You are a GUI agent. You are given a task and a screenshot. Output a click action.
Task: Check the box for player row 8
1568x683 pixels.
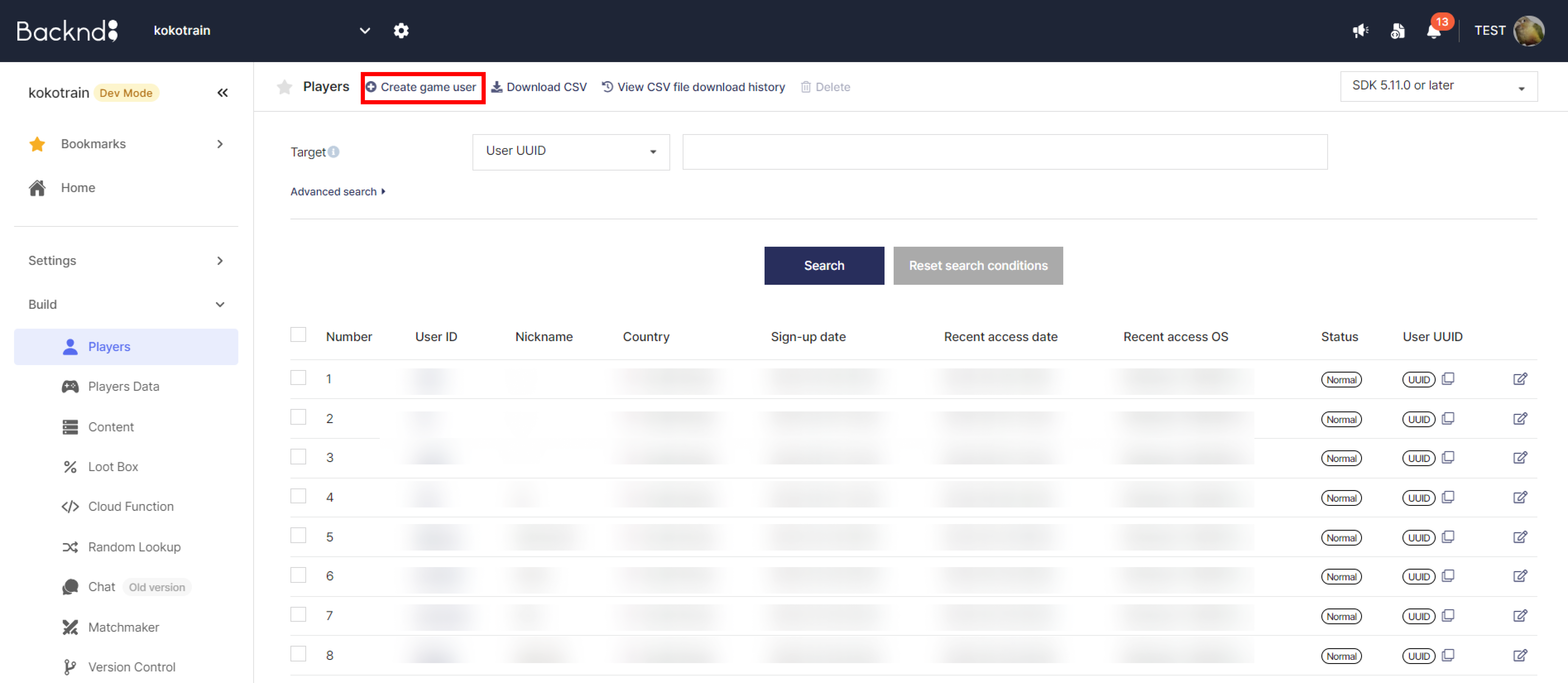298,654
